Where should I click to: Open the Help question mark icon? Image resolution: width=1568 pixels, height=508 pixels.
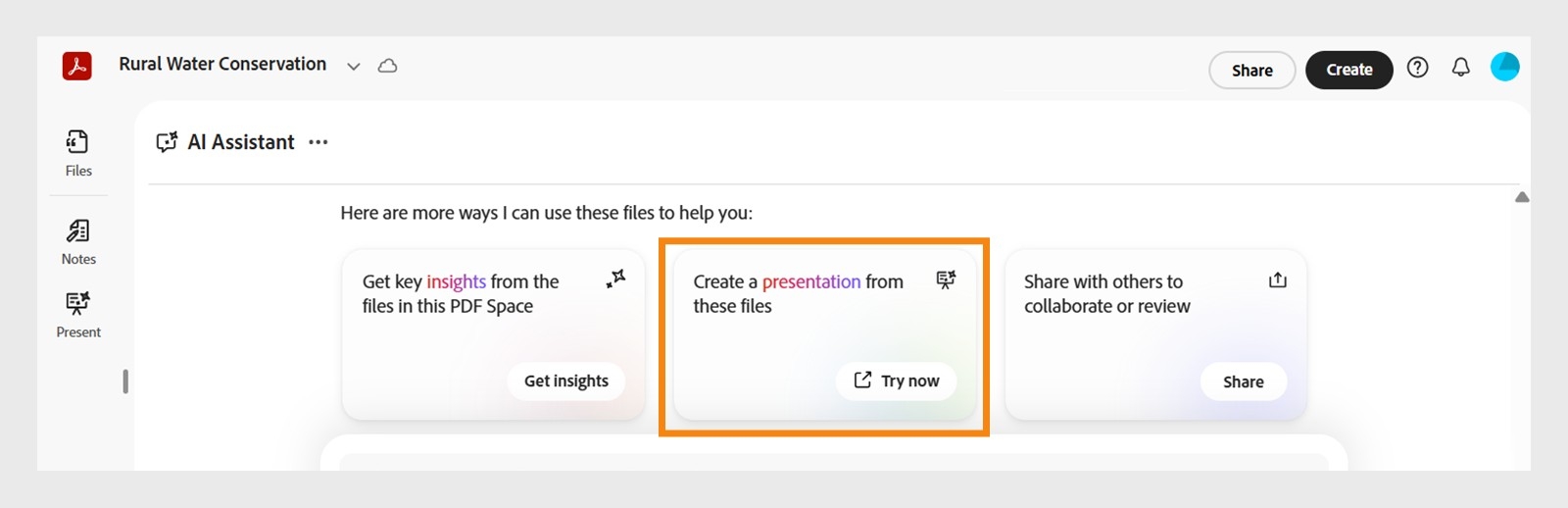coord(1417,67)
